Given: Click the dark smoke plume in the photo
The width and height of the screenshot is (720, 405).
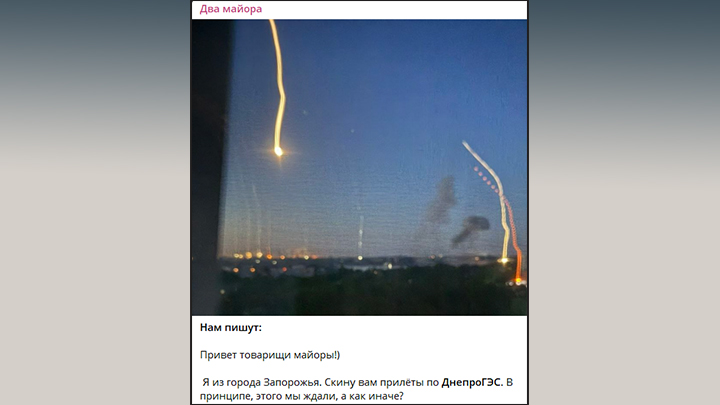Looking at the screenshot, I should click(441, 201).
